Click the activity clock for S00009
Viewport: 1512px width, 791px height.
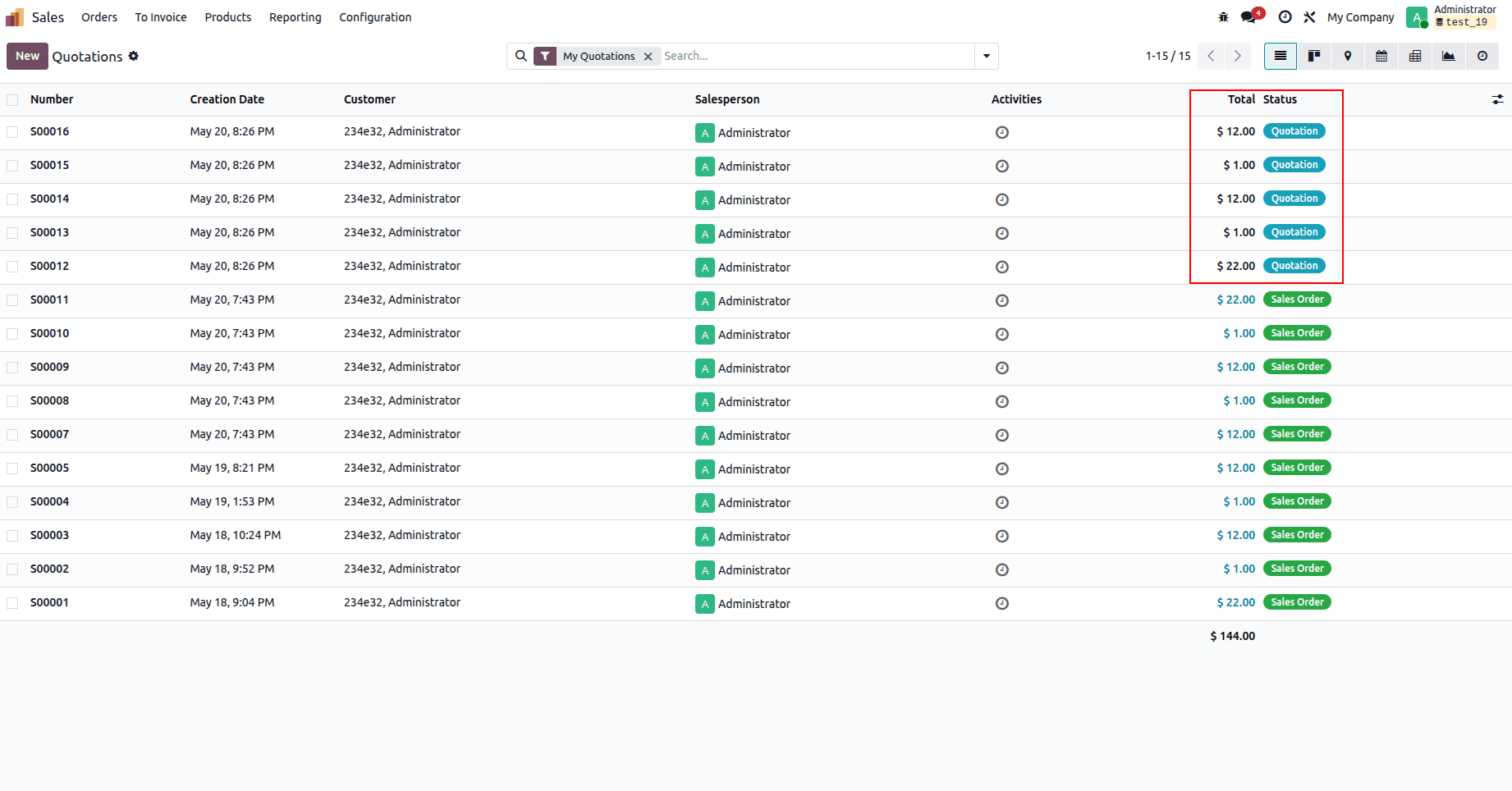pos(1002,368)
